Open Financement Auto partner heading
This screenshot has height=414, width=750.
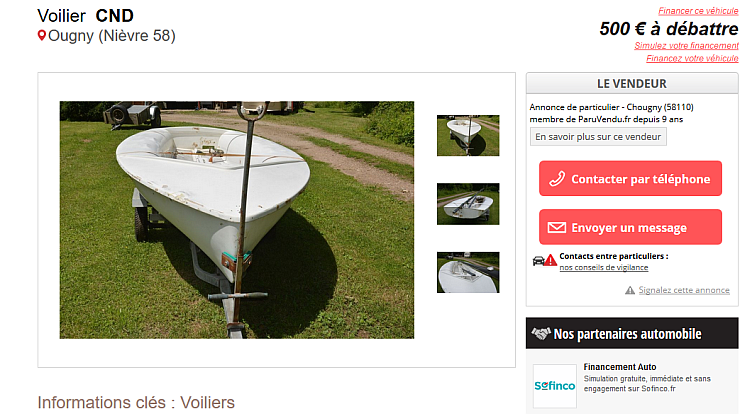click(620, 367)
